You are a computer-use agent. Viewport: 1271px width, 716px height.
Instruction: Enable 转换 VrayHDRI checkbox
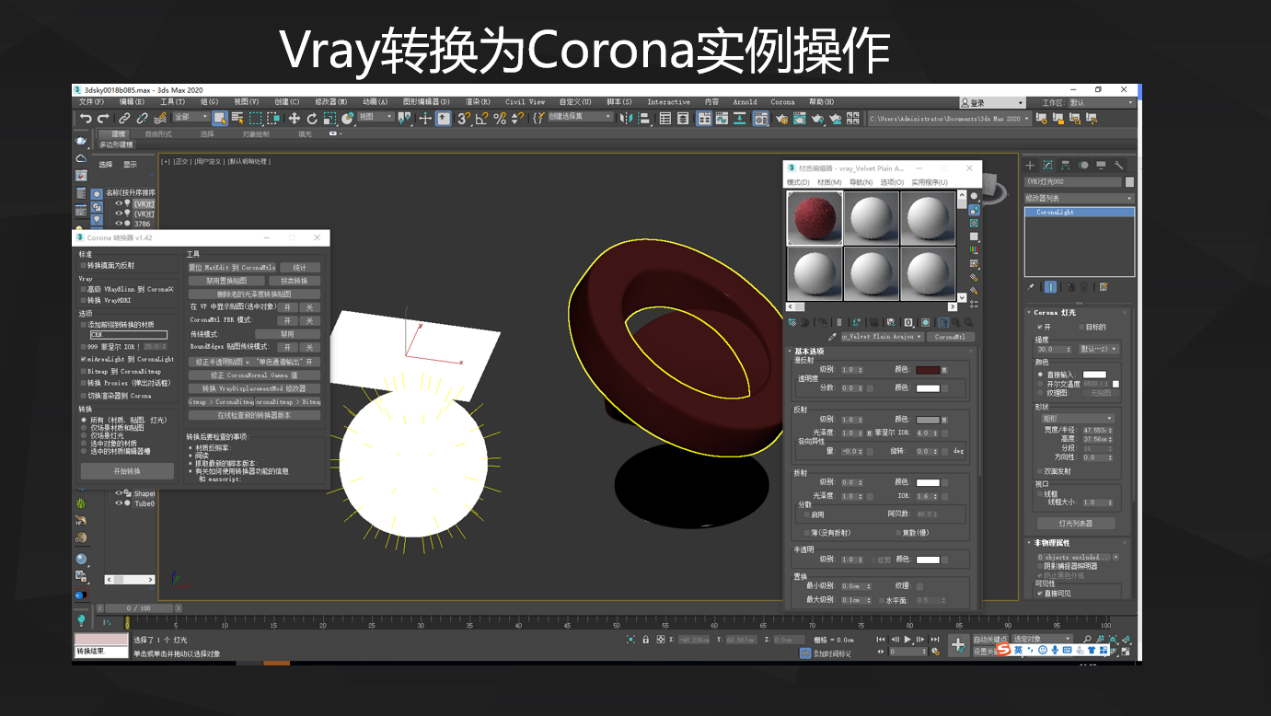pyautogui.click(x=83, y=300)
